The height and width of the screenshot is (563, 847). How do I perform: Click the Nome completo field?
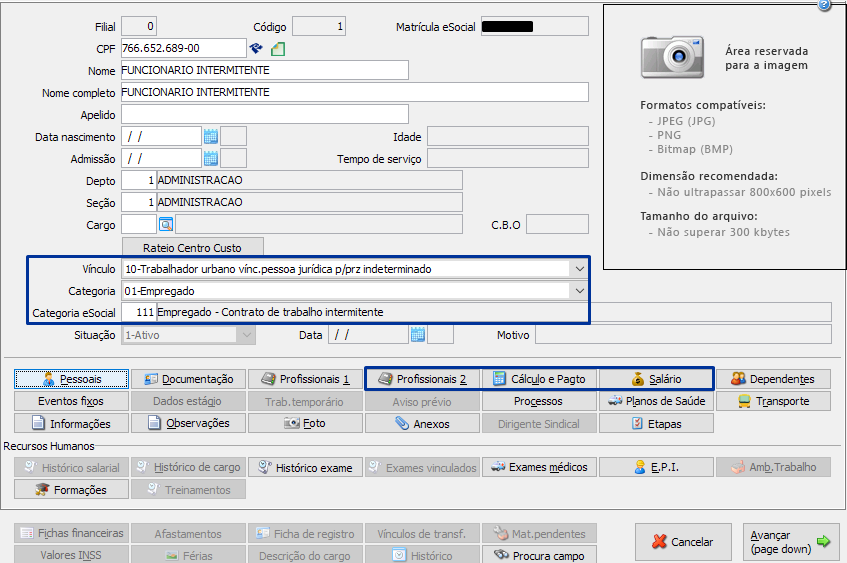(355, 92)
